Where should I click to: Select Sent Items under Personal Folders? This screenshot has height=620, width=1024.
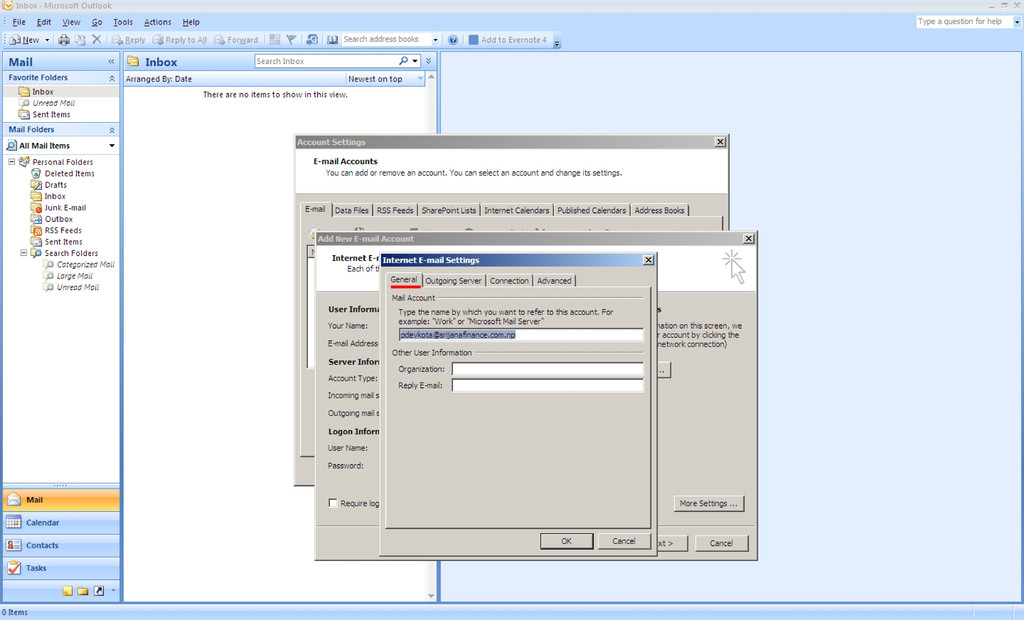click(63, 242)
